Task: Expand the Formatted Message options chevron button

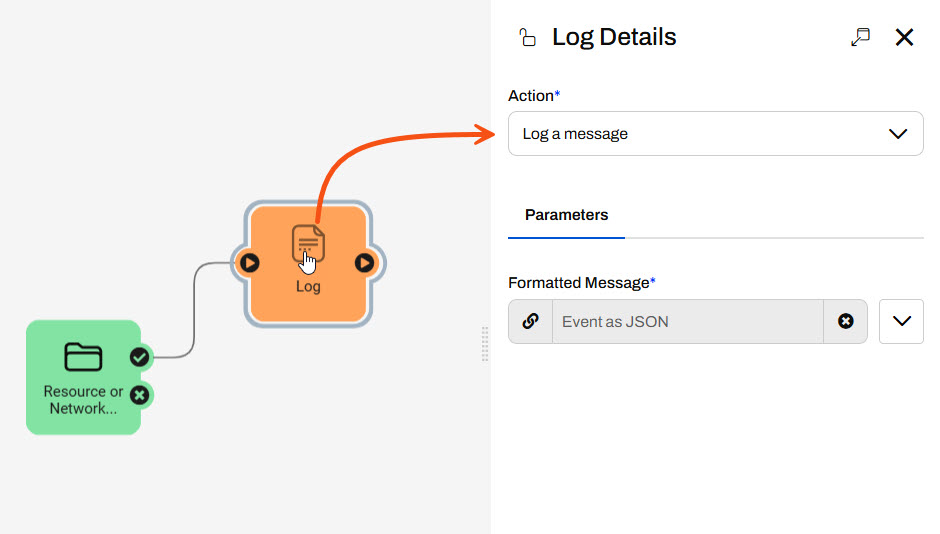Action: (x=901, y=321)
